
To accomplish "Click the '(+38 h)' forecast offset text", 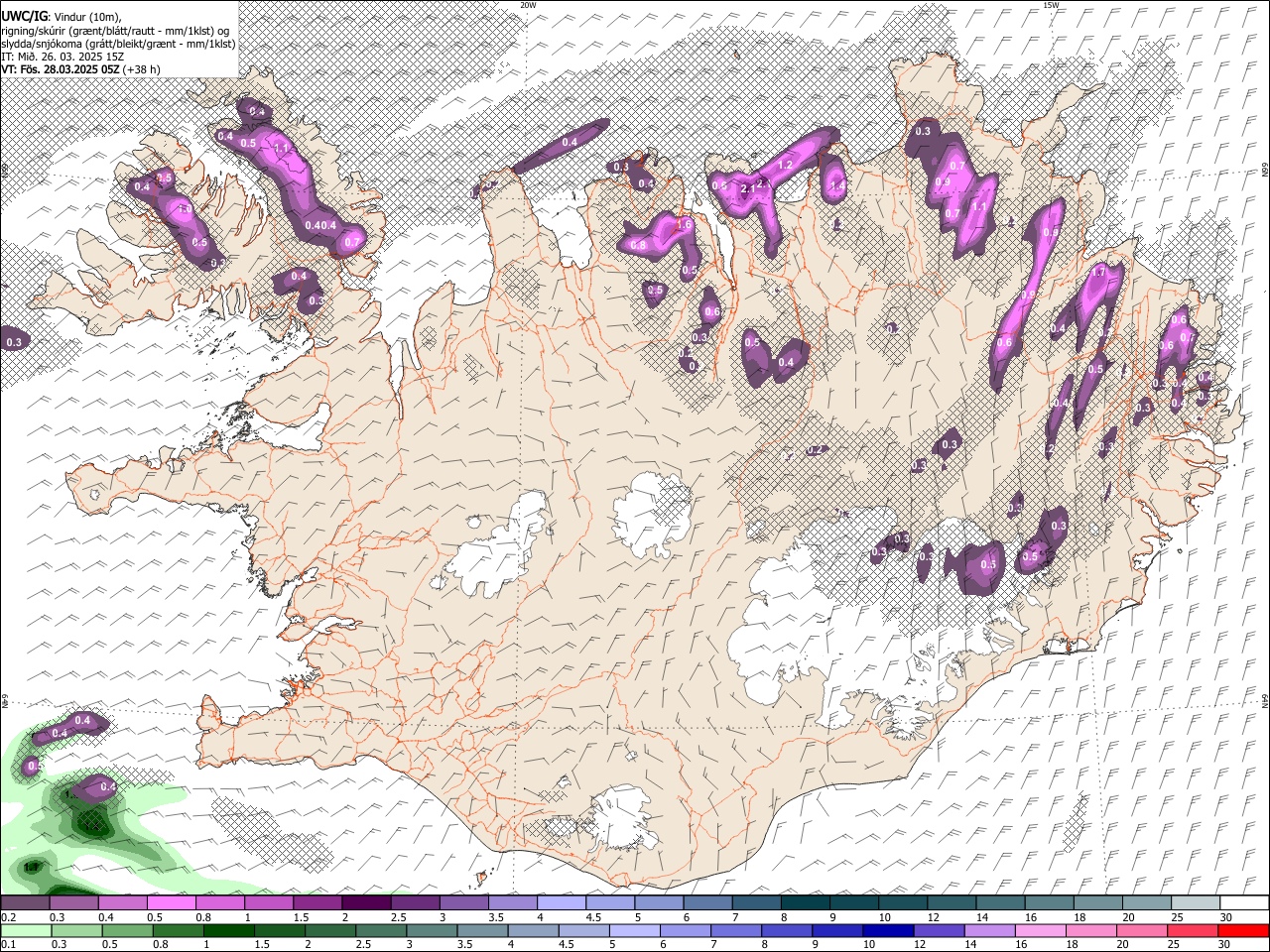I will click(x=142, y=69).
